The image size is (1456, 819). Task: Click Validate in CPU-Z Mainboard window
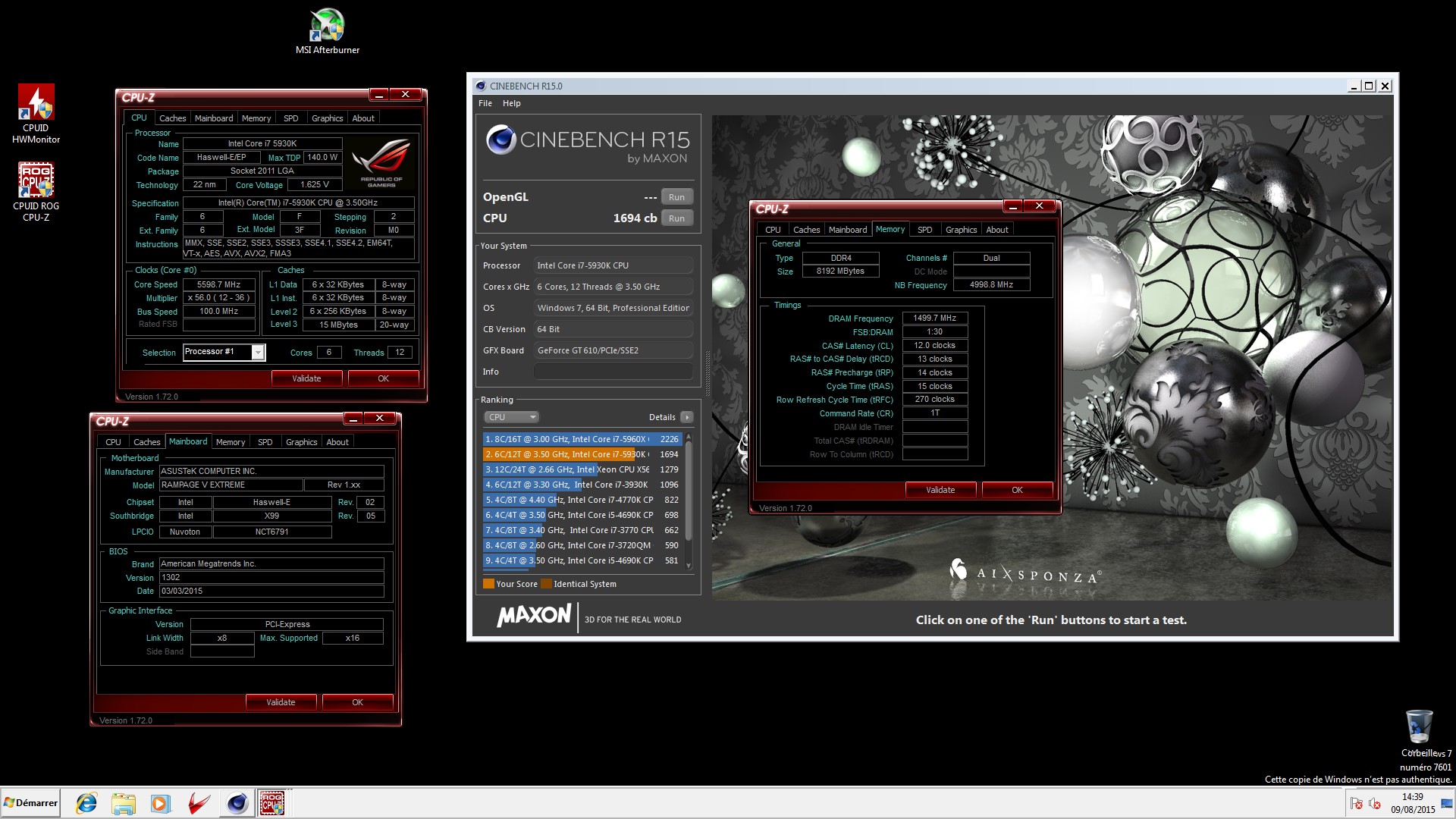click(x=281, y=702)
